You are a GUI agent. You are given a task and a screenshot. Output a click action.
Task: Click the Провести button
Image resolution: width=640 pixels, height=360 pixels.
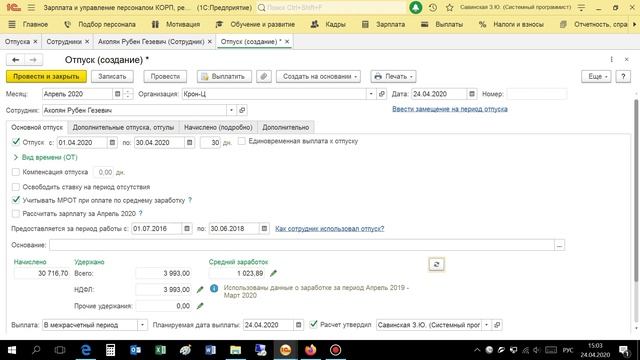coord(165,76)
